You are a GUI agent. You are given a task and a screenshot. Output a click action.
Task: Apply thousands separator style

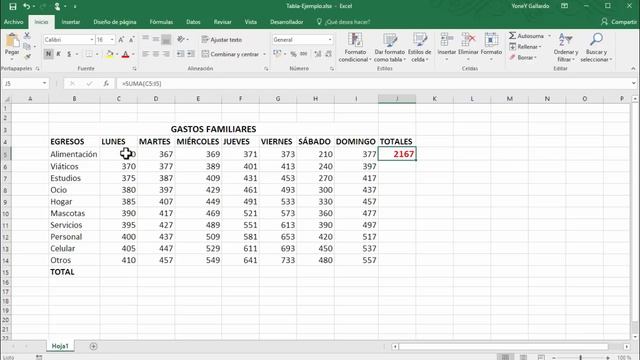[303, 54]
